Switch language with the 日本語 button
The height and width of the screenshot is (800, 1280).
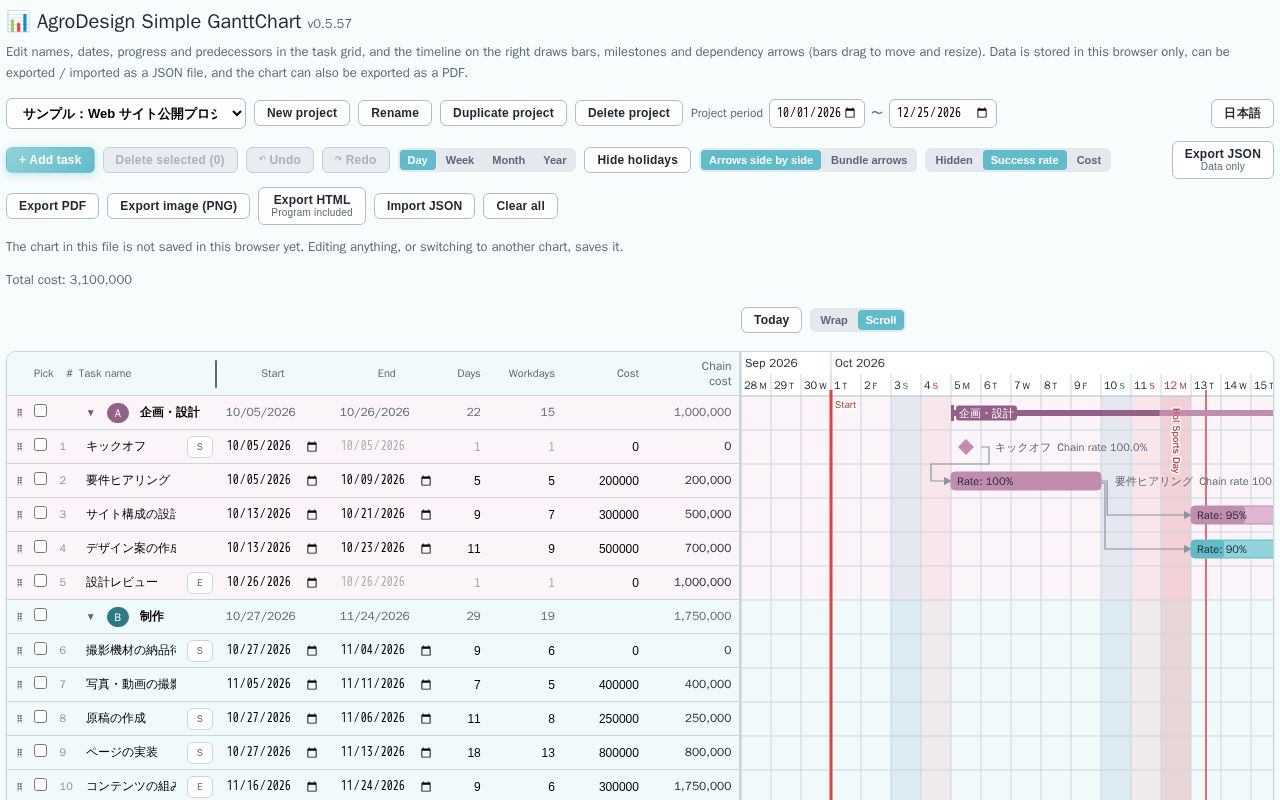pos(1242,113)
